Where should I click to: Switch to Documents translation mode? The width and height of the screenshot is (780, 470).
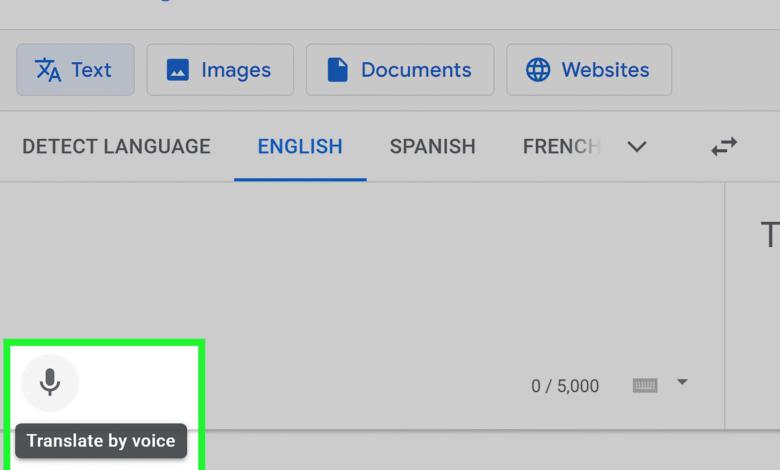pos(400,70)
